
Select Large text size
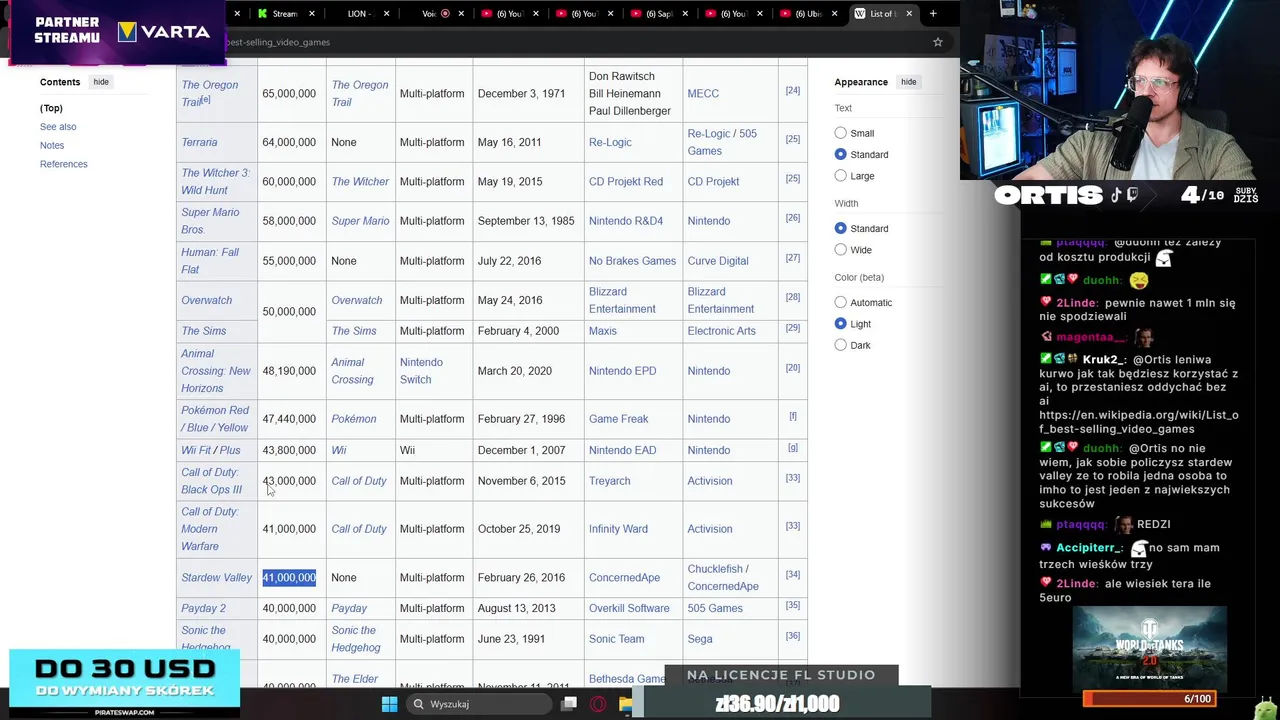click(840, 176)
